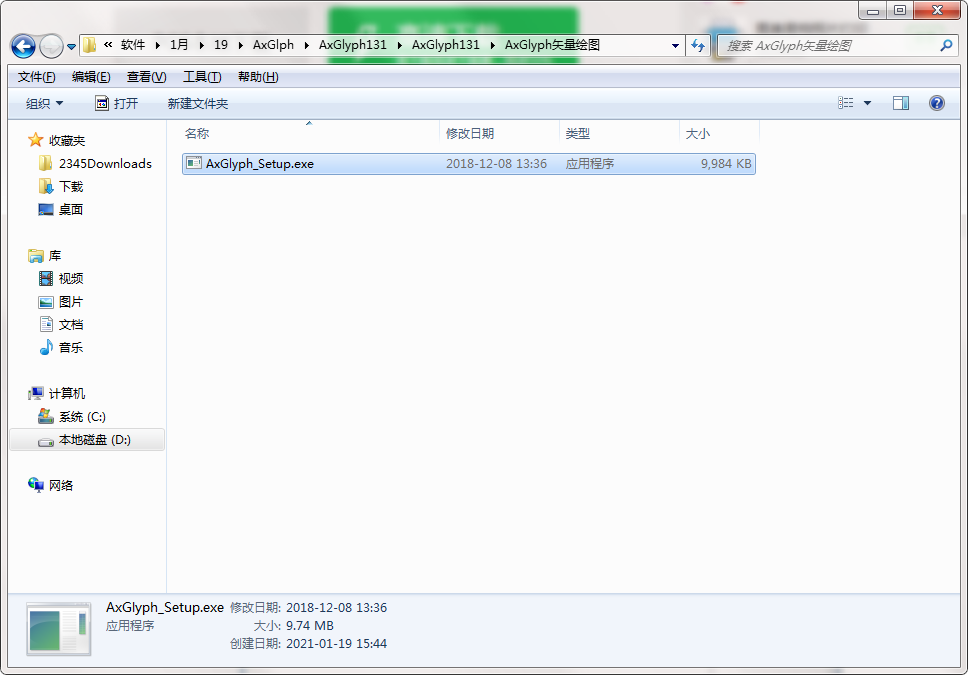968x675 pixels.
Task: Select 库 in the navigation pane
Action: 55,256
